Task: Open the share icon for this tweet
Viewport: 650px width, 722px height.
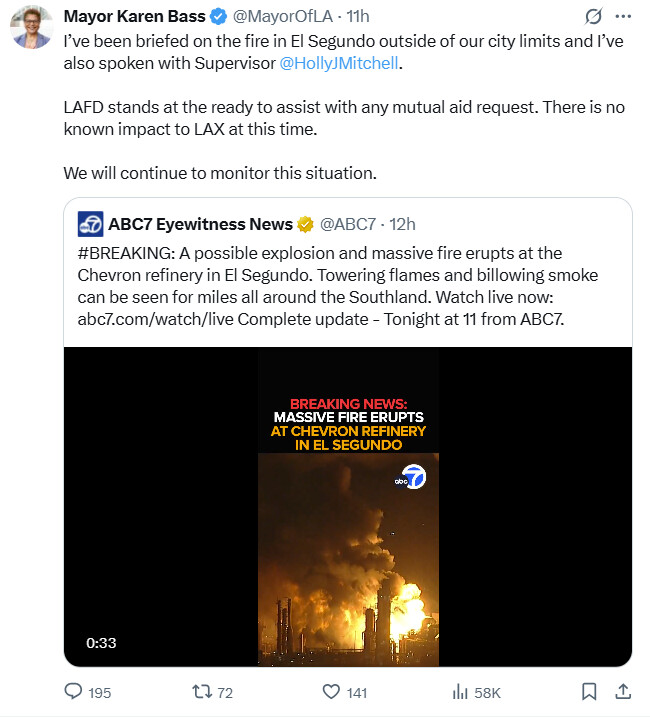Action: (622, 691)
